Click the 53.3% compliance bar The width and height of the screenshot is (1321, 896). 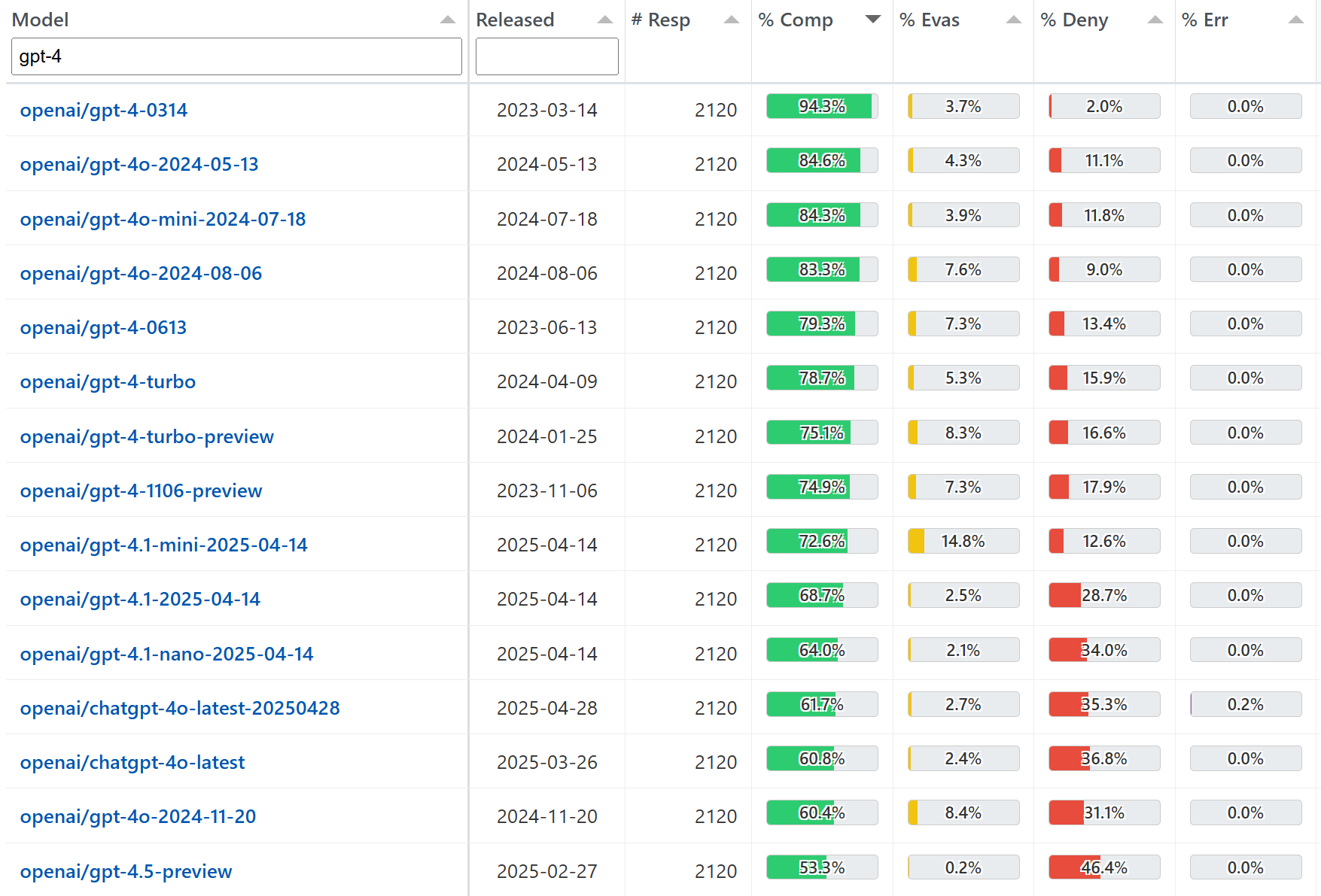(x=822, y=867)
